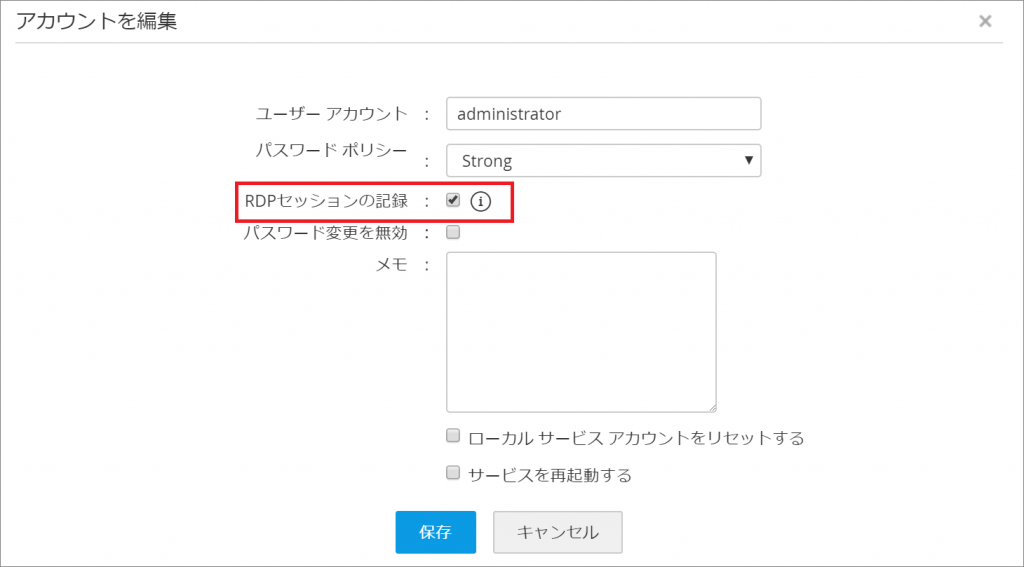Click the info icon beside RDP checkbox
Image resolution: width=1024 pixels, height=567 pixels.
pos(481,201)
